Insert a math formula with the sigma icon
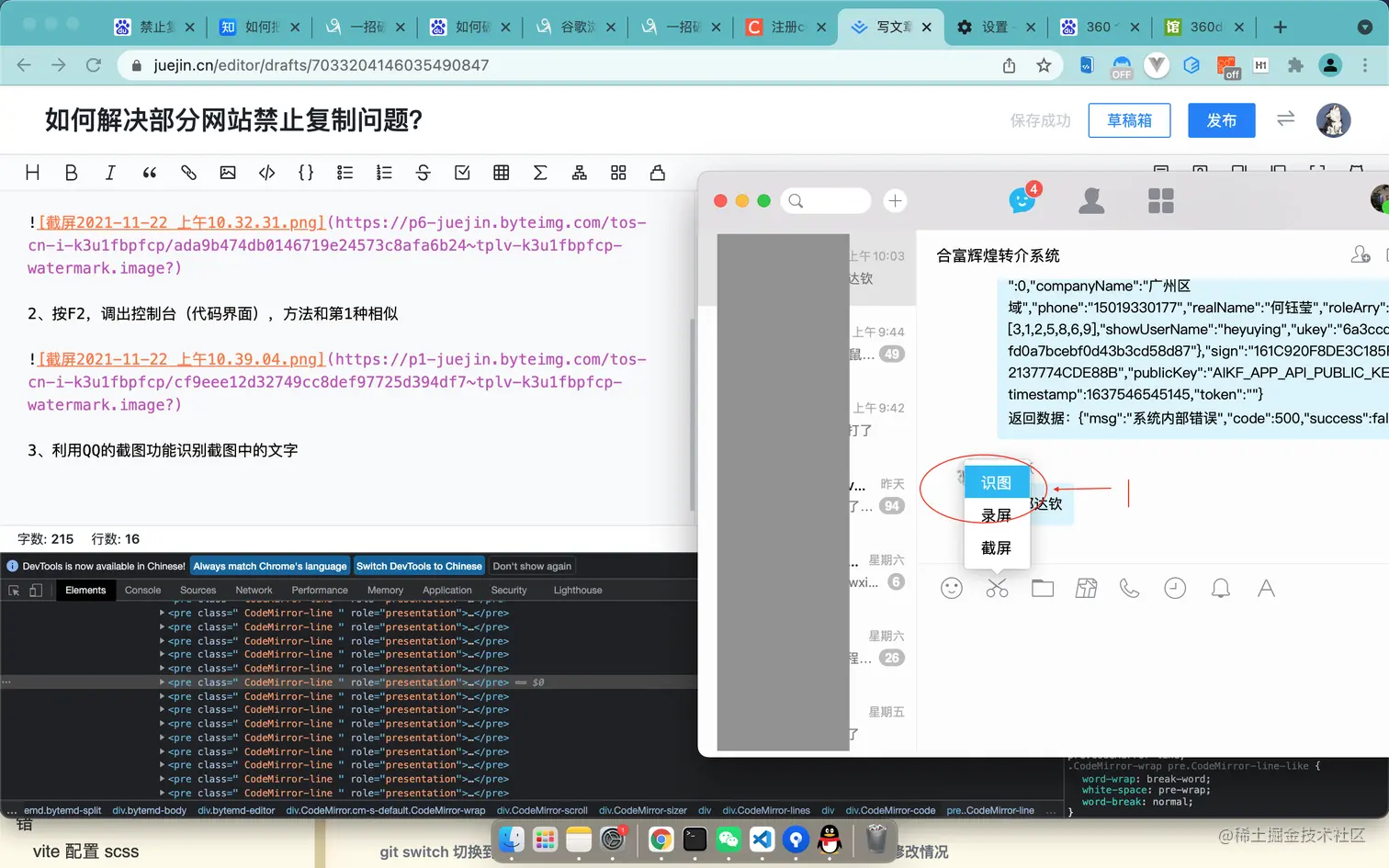This screenshot has height=868, width=1389. pos(540,172)
